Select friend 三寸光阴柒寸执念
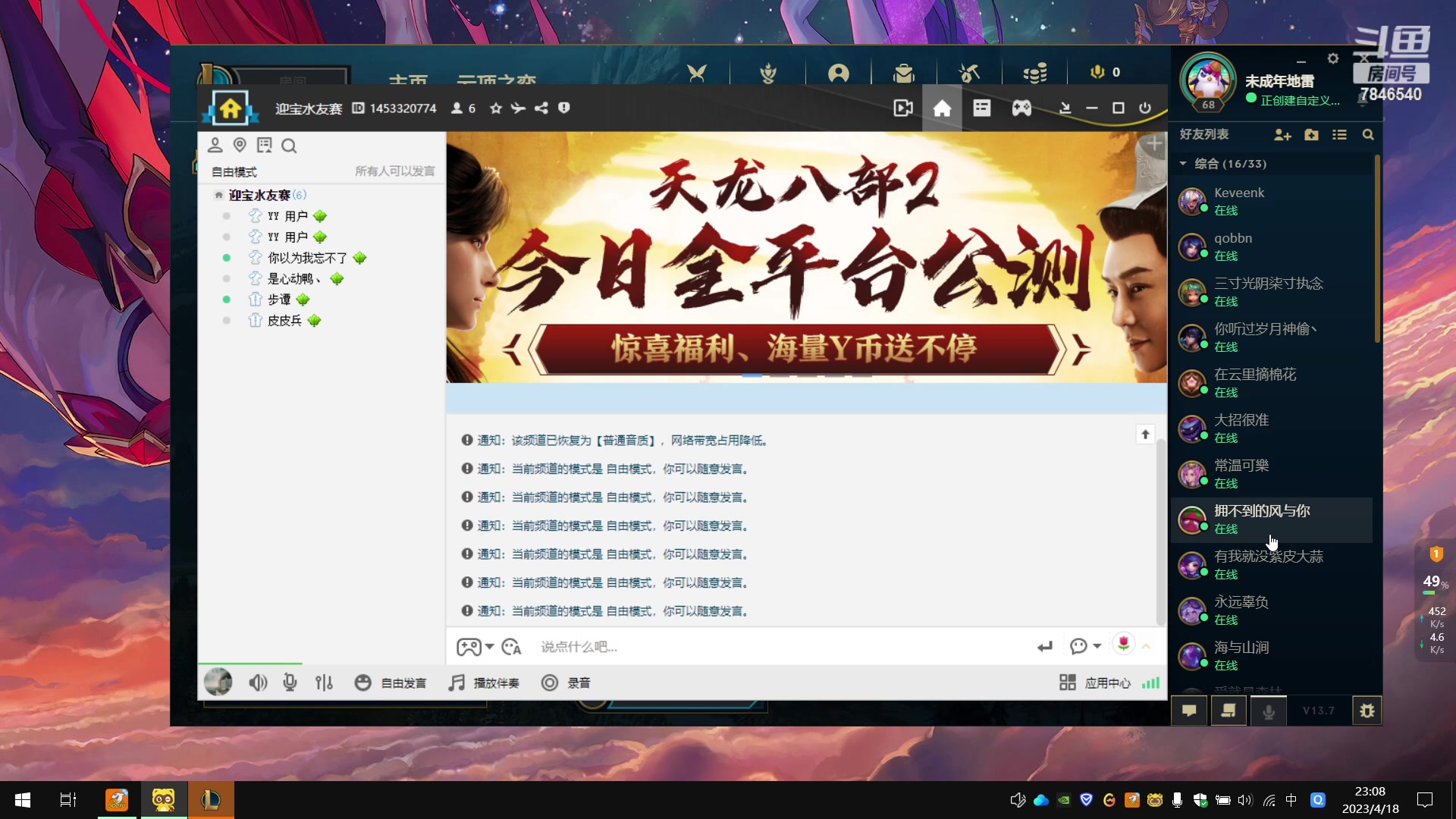The height and width of the screenshot is (819, 1456). pos(1272,293)
